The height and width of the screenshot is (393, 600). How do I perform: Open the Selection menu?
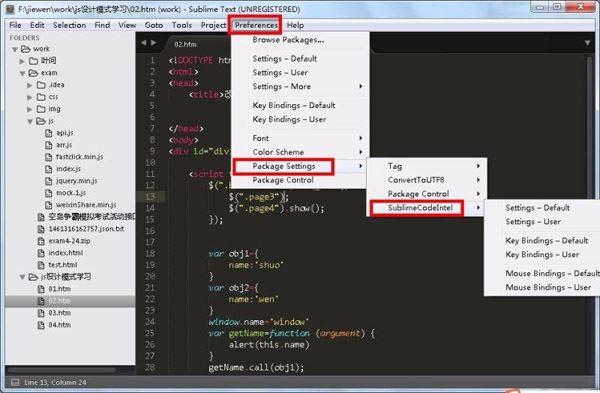[69, 25]
